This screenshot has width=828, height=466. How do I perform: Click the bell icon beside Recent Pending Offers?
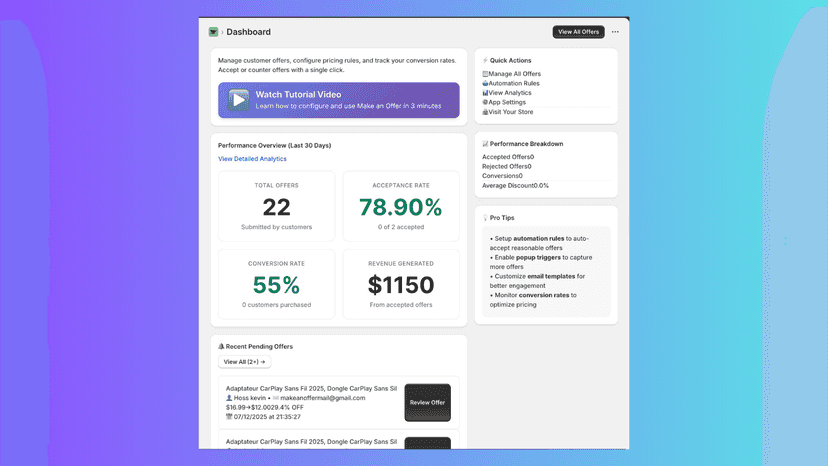pos(221,347)
